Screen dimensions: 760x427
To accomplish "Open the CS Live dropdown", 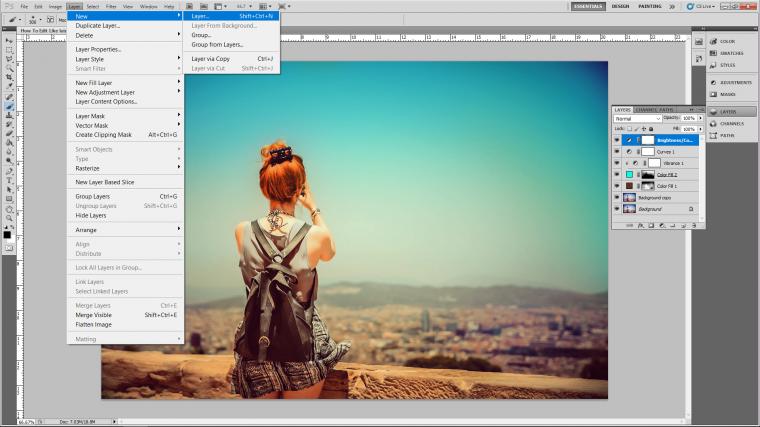I will pos(701,6).
